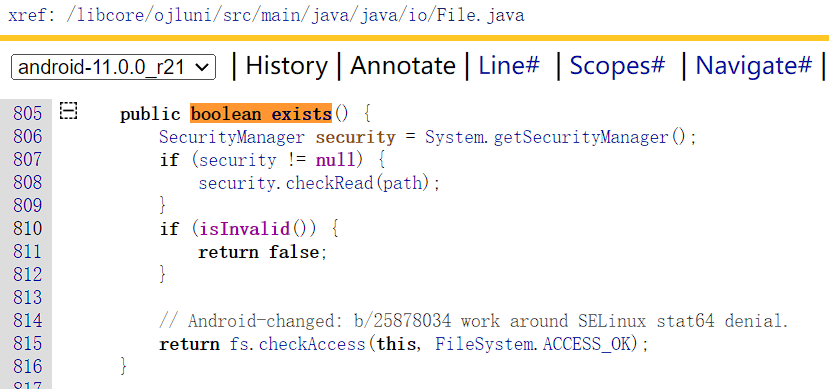Jump to line number 808
The width and height of the screenshot is (829, 389).
pos(27,182)
